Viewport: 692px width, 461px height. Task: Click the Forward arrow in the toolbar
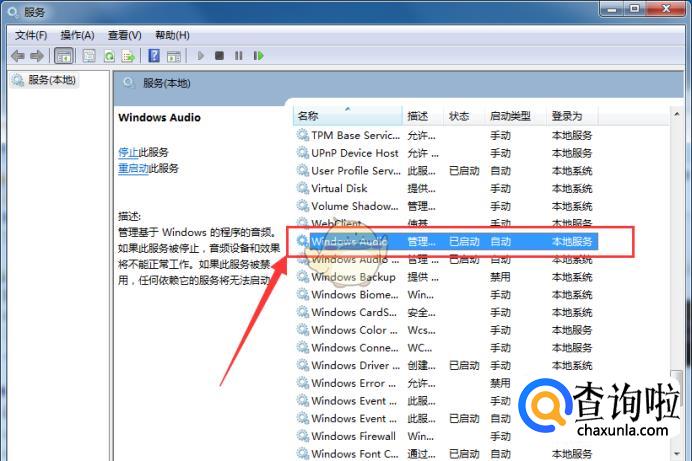(x=37, y=56)
